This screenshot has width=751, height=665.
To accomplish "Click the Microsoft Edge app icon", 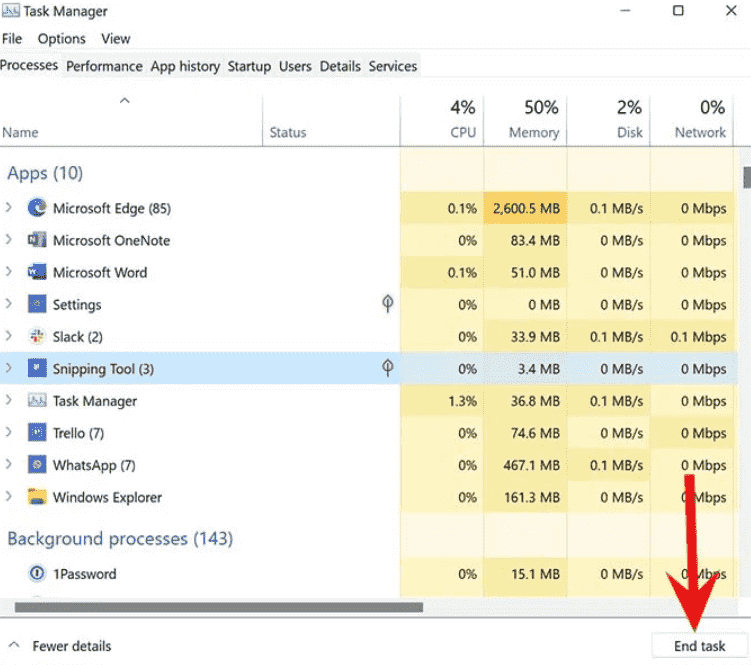I will pos(37,208).
